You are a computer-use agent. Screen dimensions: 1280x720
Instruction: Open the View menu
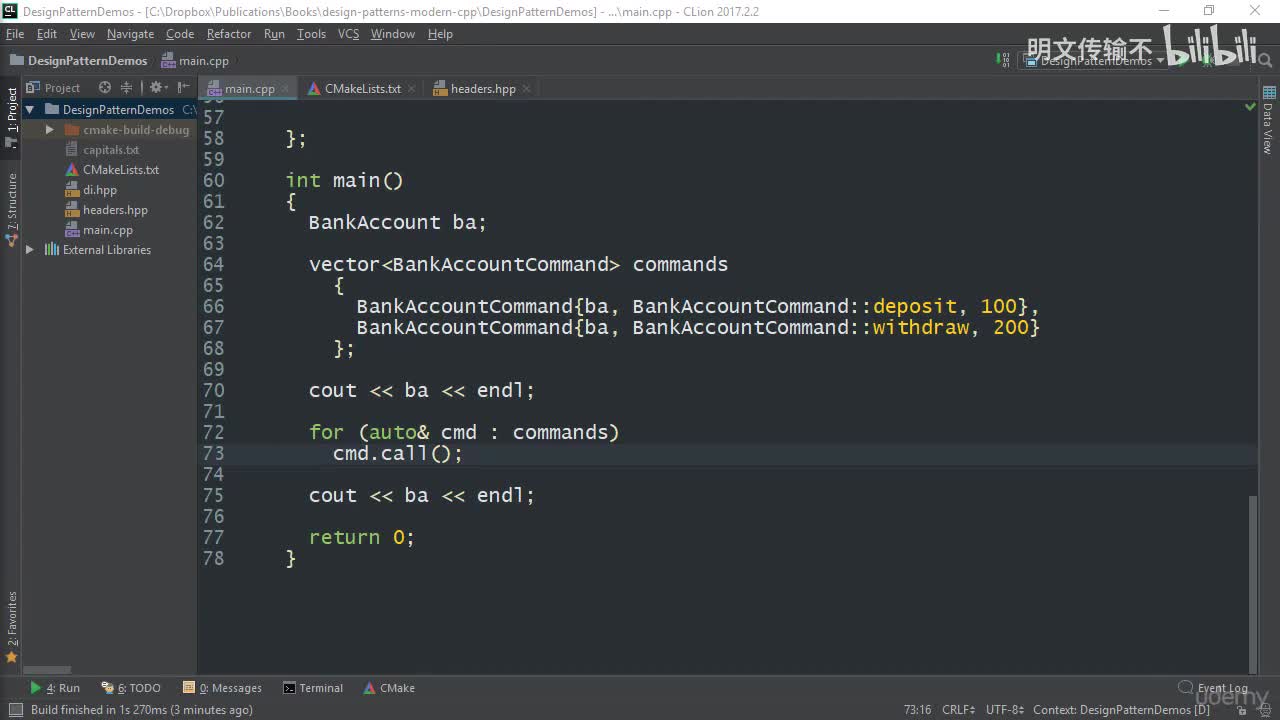pyautogui.click(x=82, y=34)
